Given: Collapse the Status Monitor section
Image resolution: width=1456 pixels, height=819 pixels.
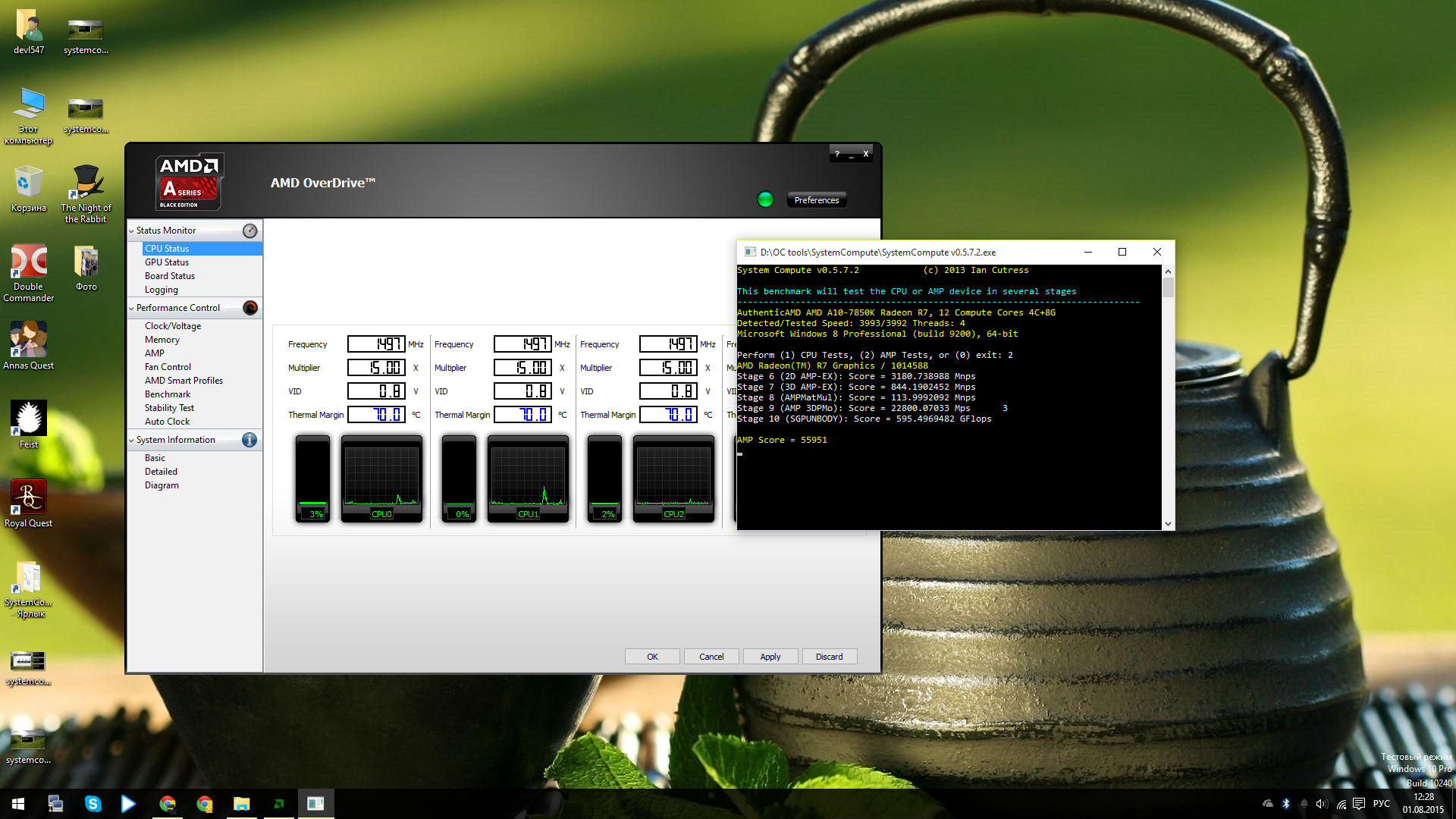Looking at the screenshot, I should point(131,231).
